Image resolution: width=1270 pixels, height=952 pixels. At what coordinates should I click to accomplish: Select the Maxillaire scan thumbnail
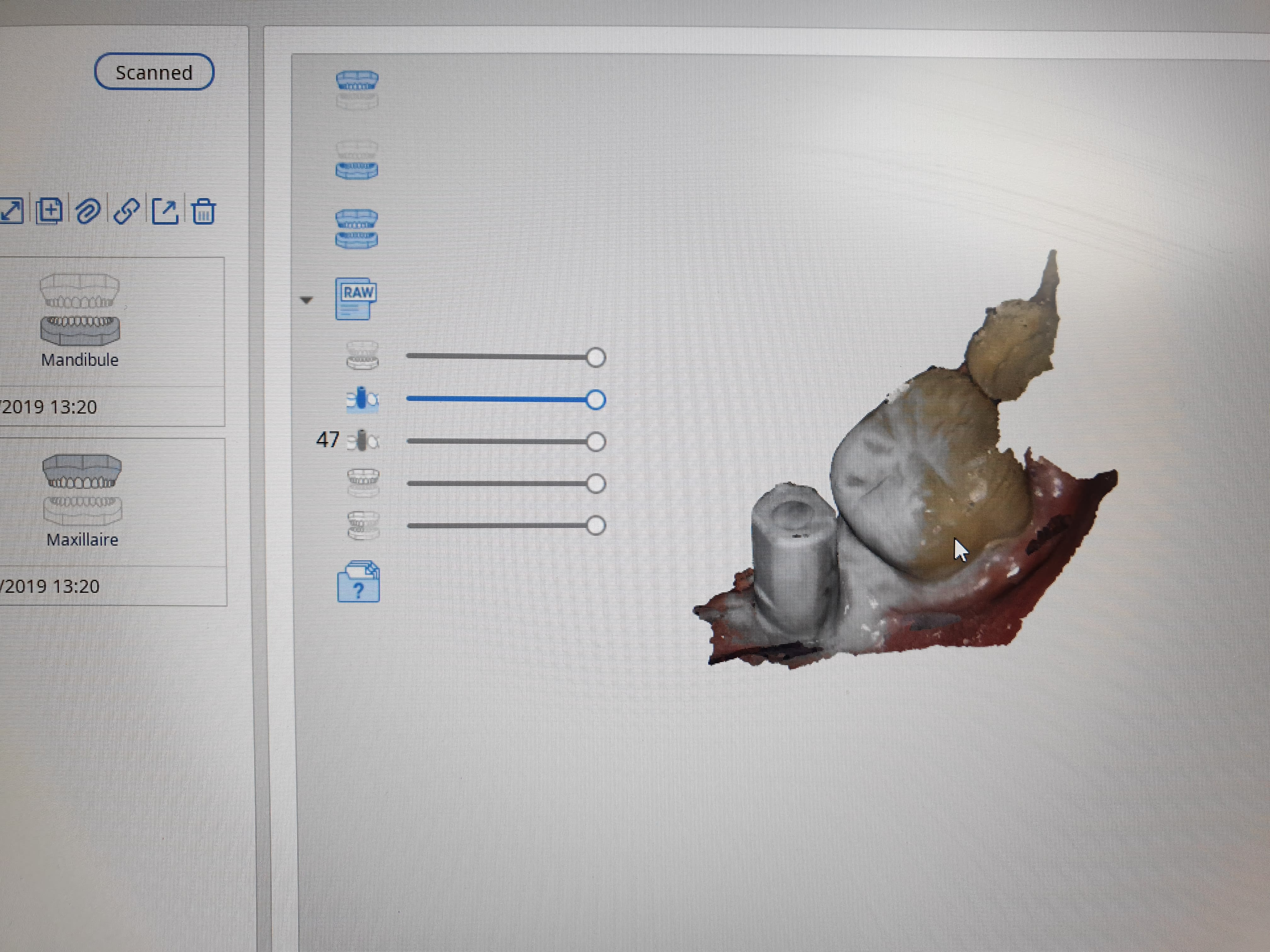(x=82, y=490)
